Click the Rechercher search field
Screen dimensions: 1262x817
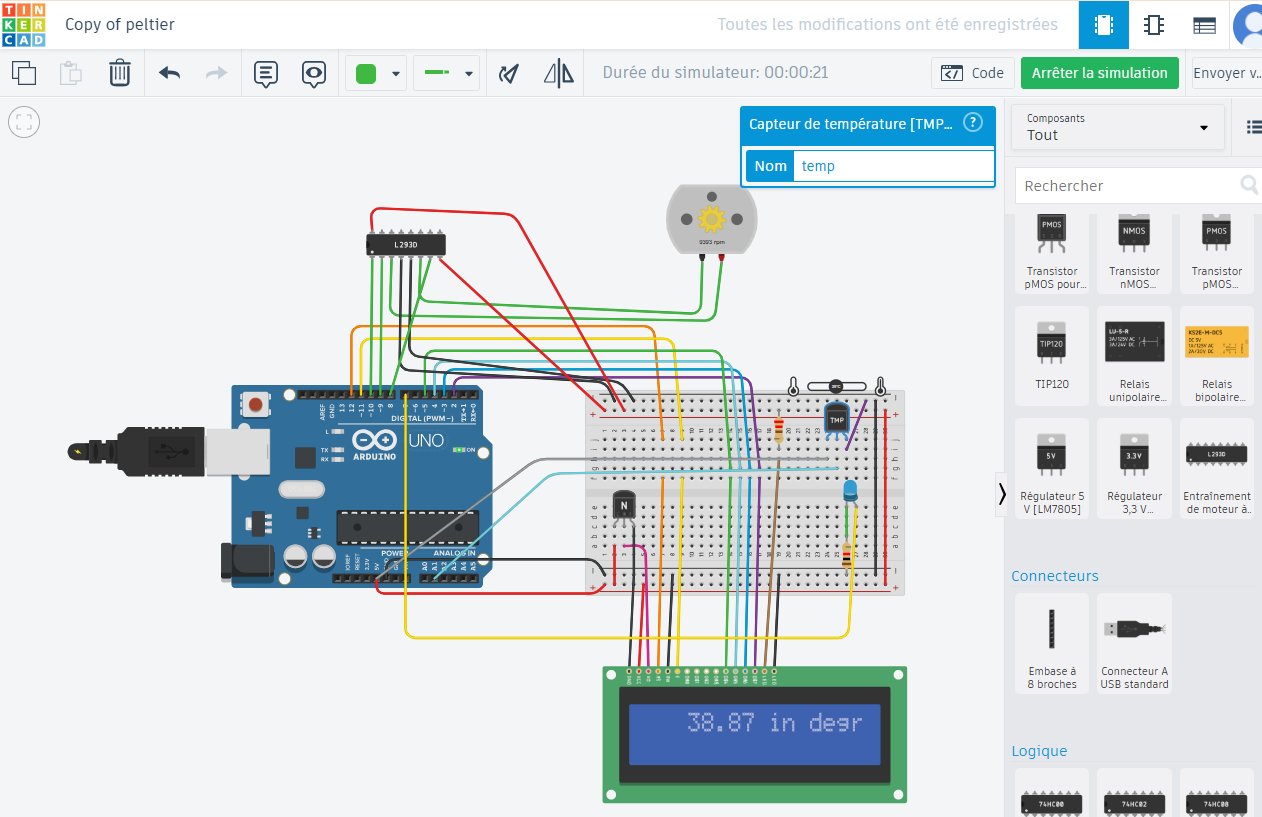tap(1125, 186)
